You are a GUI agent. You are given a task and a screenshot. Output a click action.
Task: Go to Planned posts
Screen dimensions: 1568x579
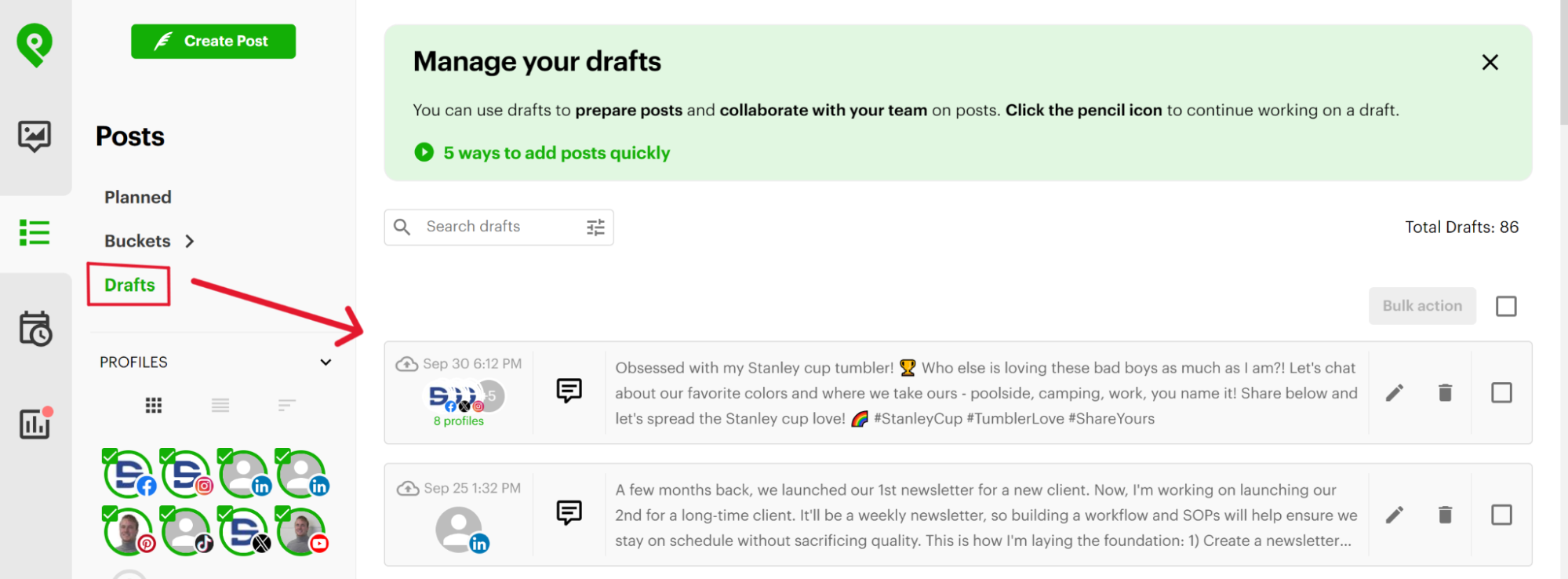138,198
